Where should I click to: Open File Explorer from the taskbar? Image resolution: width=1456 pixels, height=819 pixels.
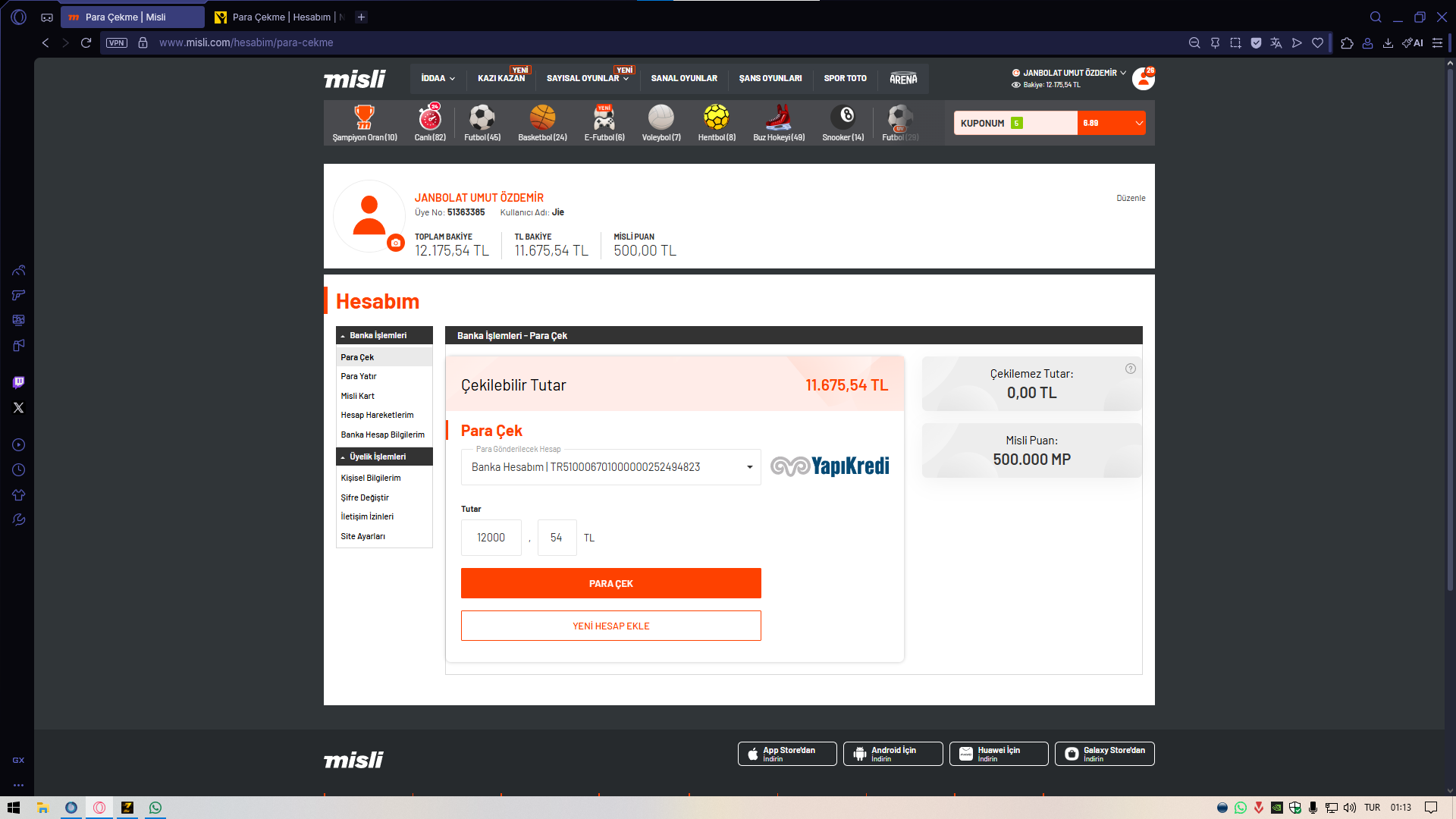click(43, 808)
